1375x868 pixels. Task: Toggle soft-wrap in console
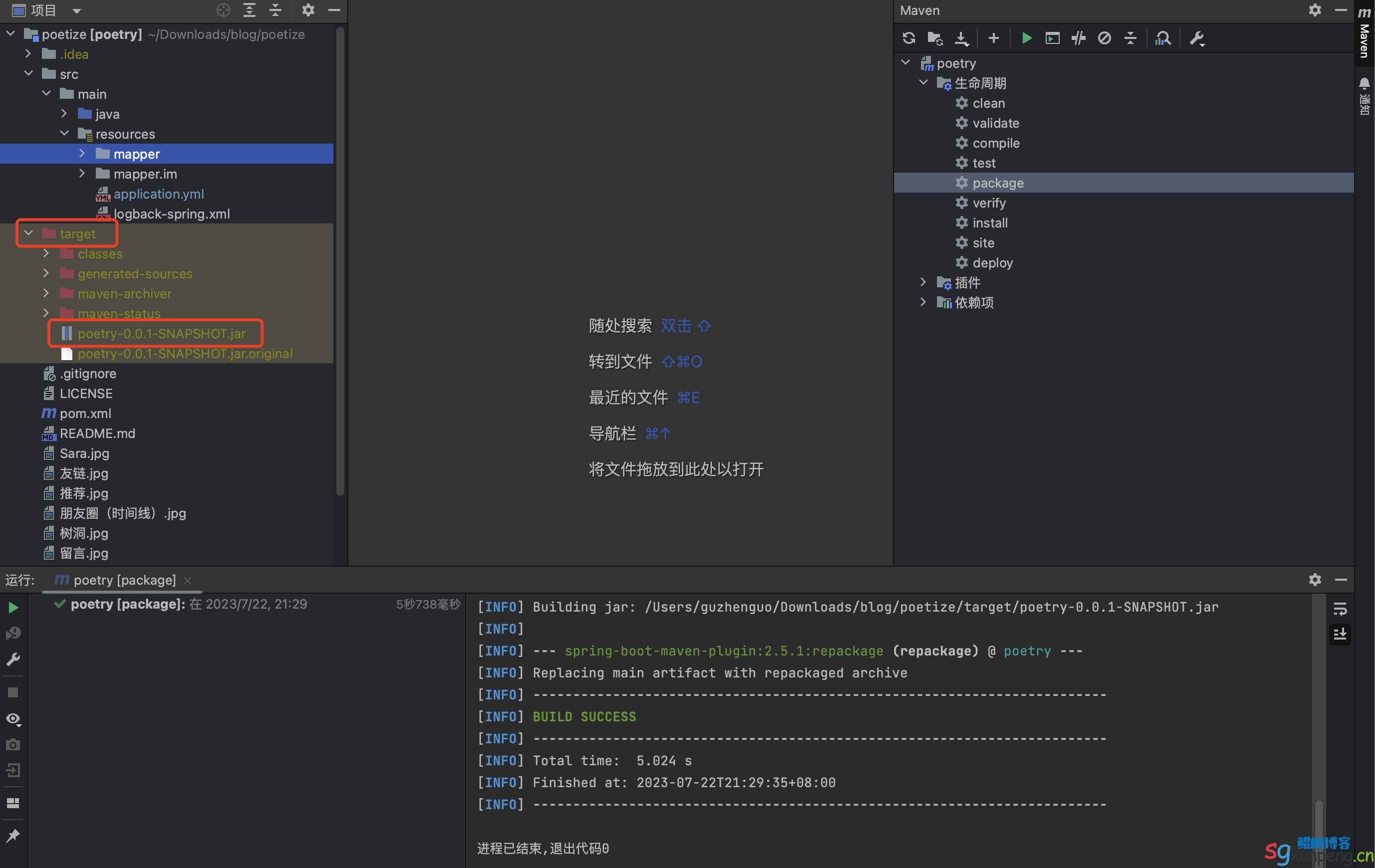1340,609
